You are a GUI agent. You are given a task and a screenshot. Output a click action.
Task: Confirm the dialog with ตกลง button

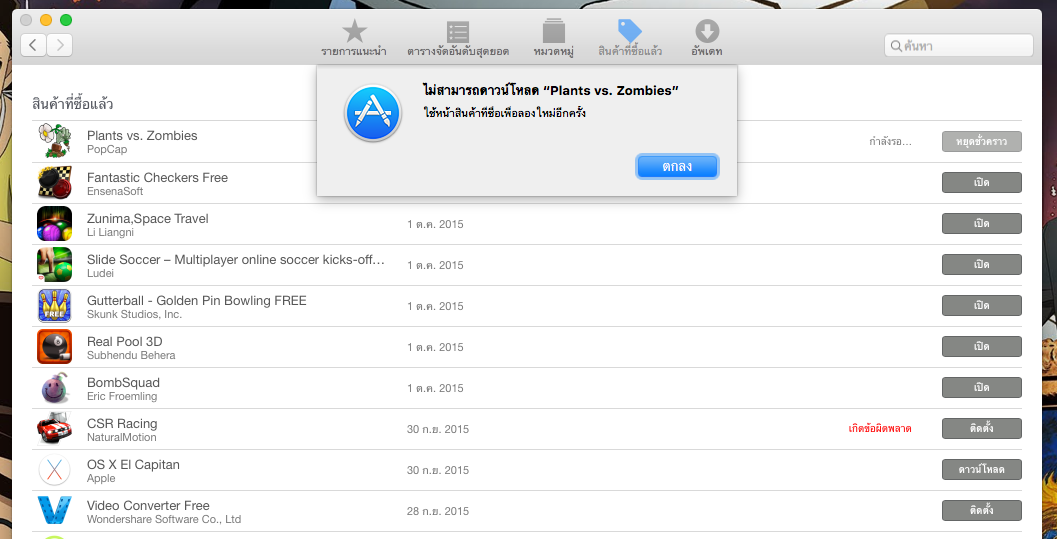tap(677, 166)
